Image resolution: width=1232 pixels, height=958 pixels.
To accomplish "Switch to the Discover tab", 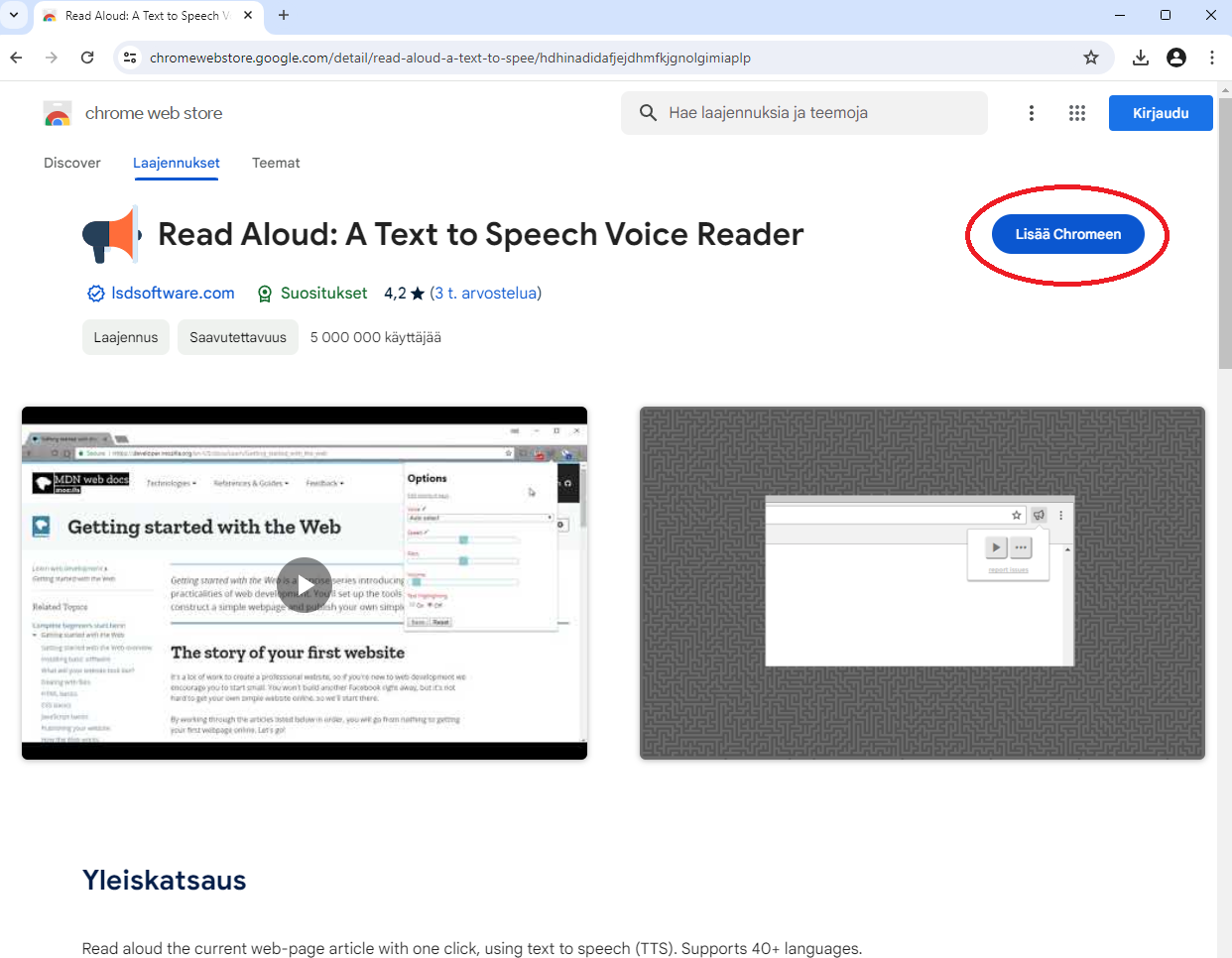I will (x=72, y=163).
